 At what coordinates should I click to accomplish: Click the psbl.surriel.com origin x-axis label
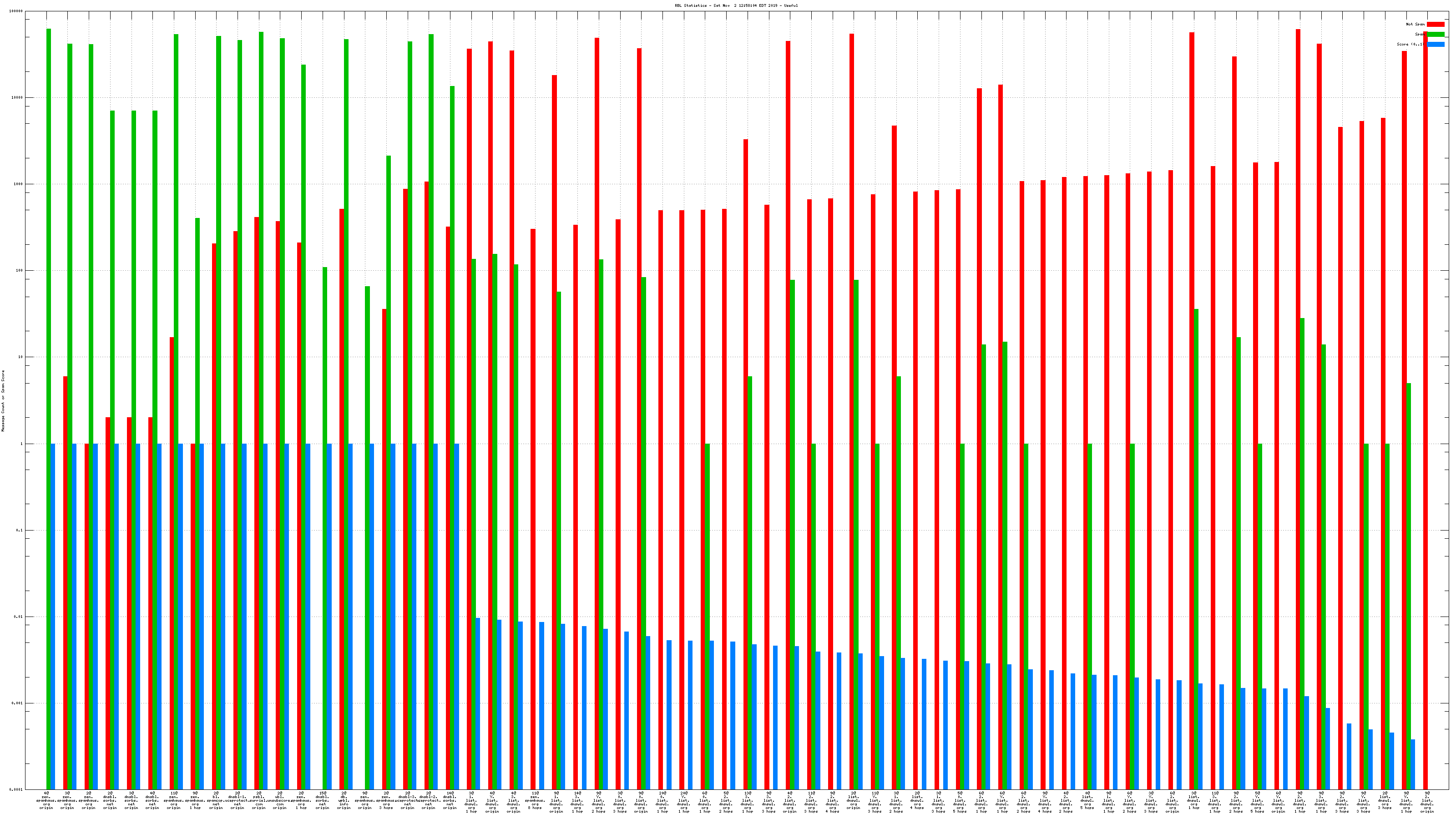(x=259, y=800)
